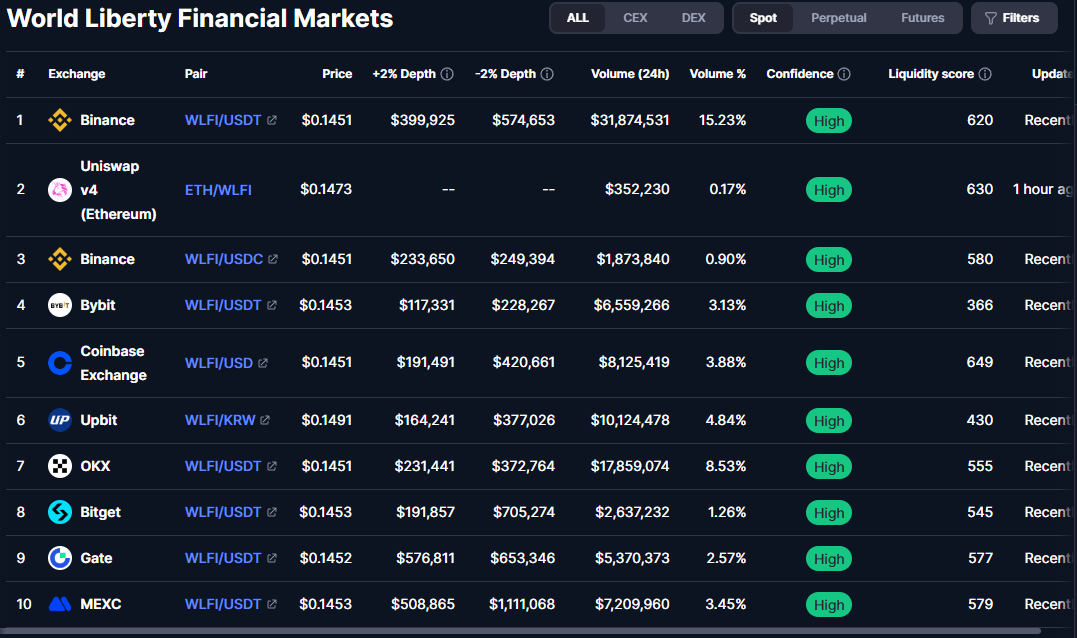Open external link icon for Gate WLFI/USDT
Viewport: 1077px width, 638px height.
[272, 558]
